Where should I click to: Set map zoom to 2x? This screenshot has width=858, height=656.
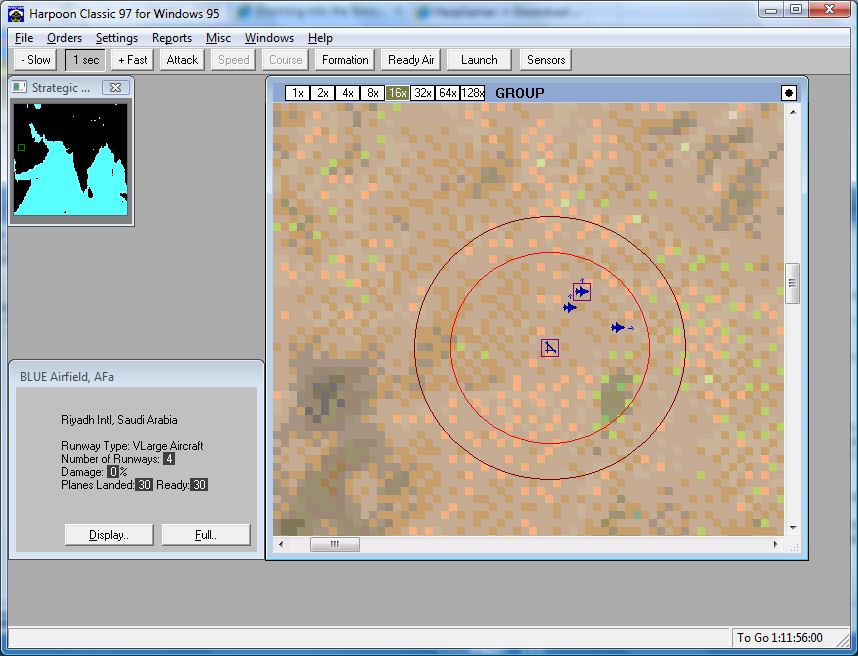coord(323,93)
